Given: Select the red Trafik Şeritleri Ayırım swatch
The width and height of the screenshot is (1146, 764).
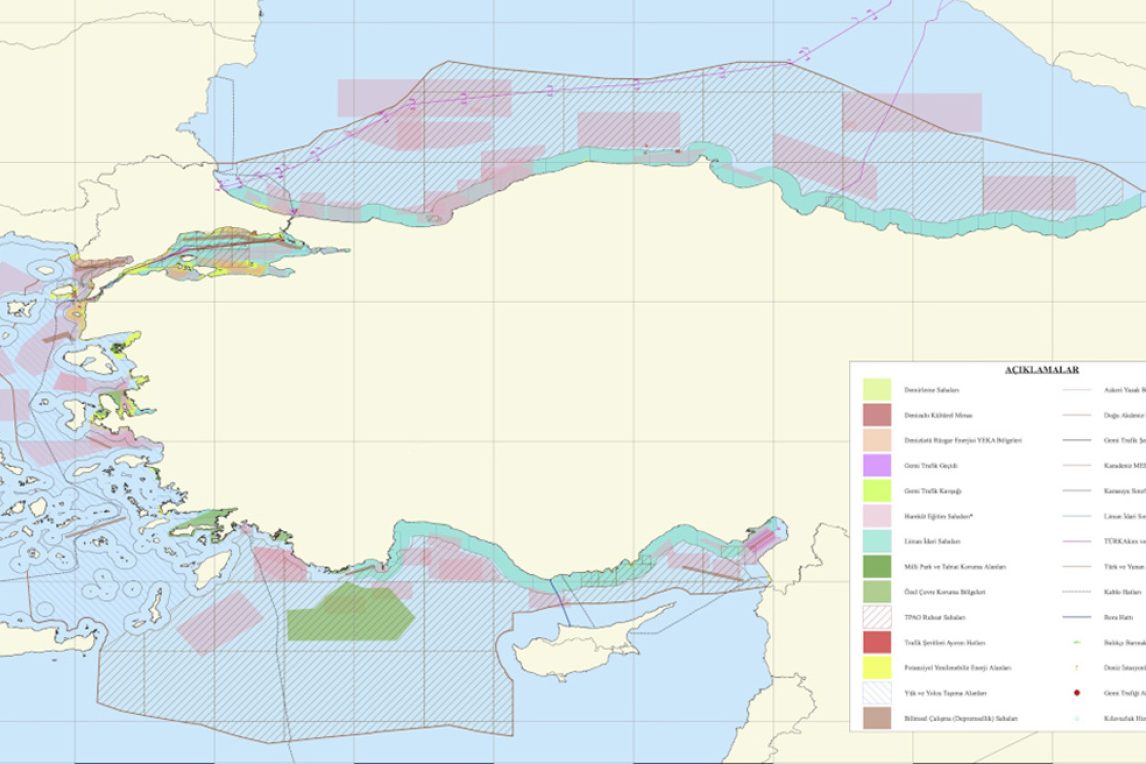Looking at the screenshot, I should pyautogui.click(x=876, y=642).
